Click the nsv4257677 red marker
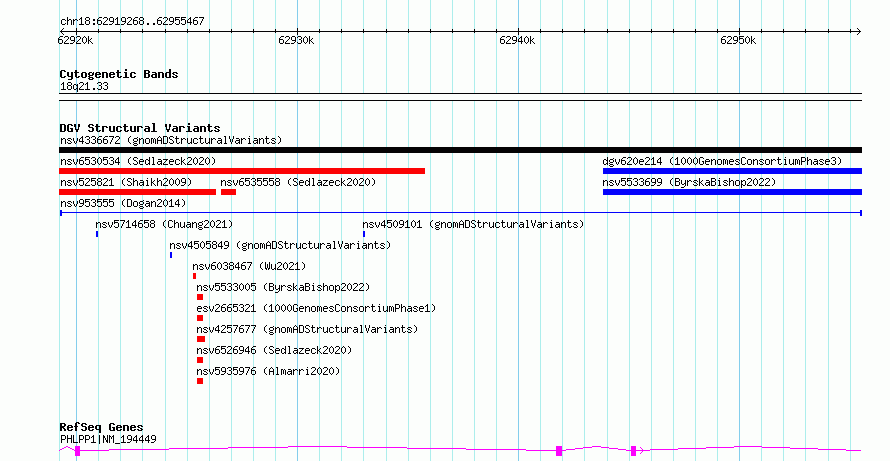 point(201,339)
